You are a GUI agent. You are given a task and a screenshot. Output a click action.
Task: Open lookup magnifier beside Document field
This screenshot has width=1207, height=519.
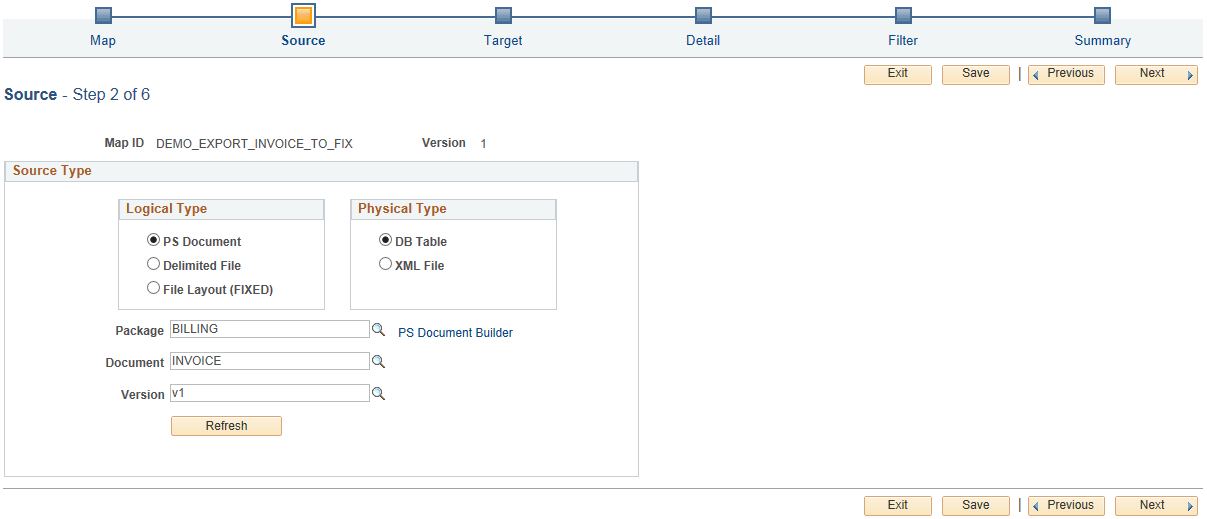click(378, 362)
